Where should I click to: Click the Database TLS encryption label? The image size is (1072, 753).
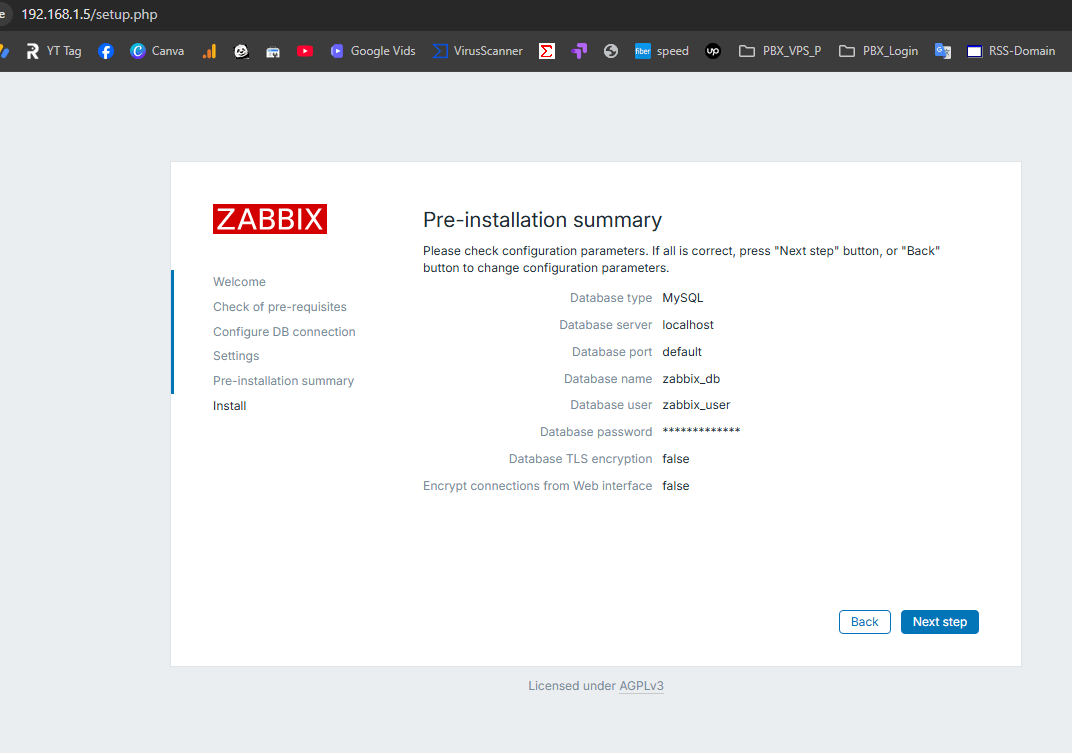(x=580, y=459)
